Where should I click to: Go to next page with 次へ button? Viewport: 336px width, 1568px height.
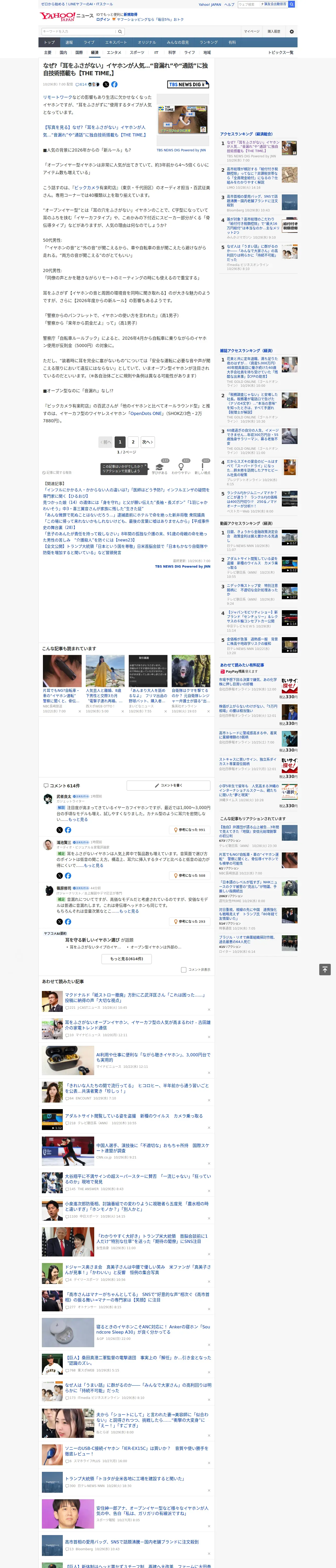click(147, 442)
